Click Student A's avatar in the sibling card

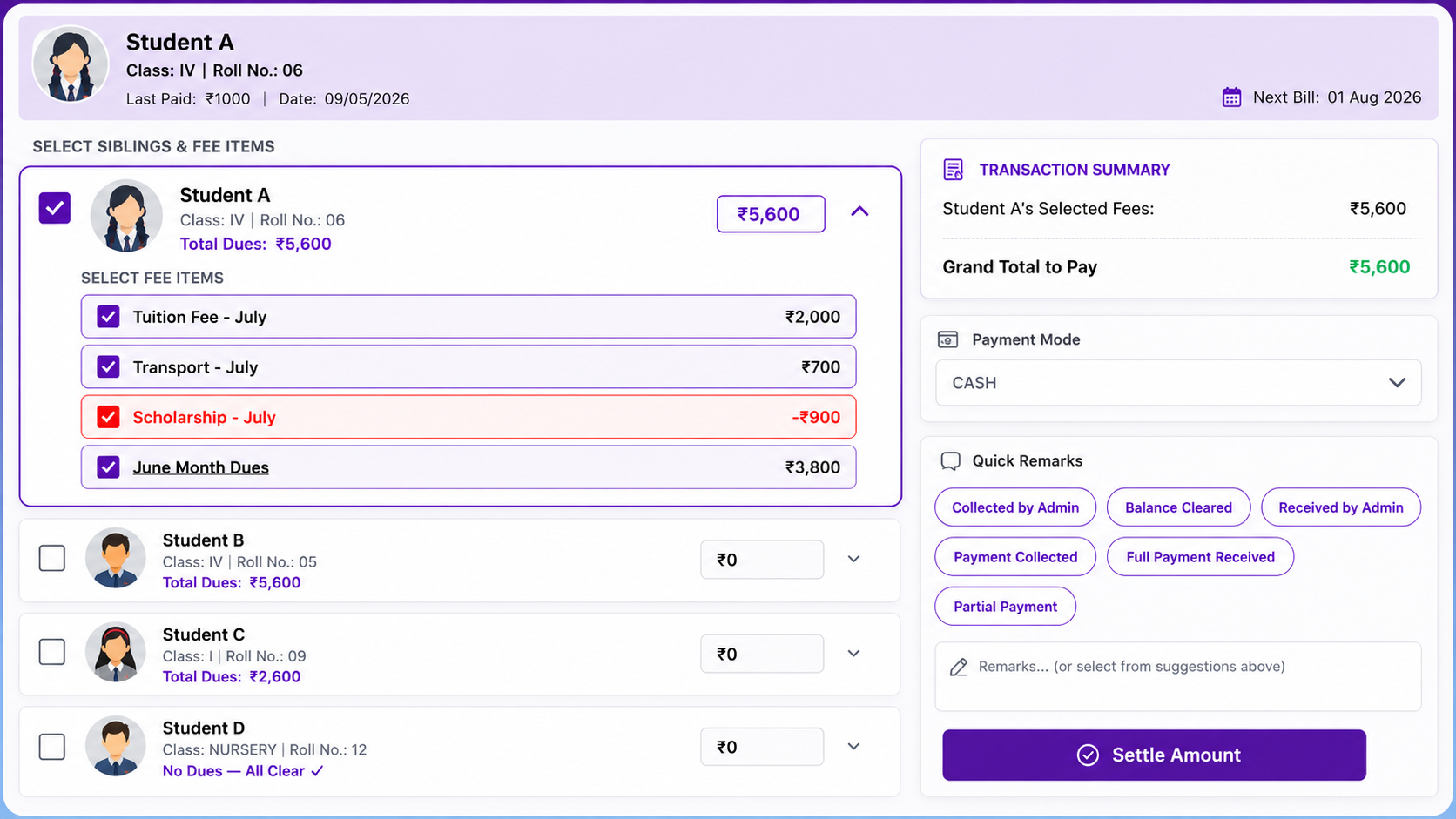click(126, 216)
